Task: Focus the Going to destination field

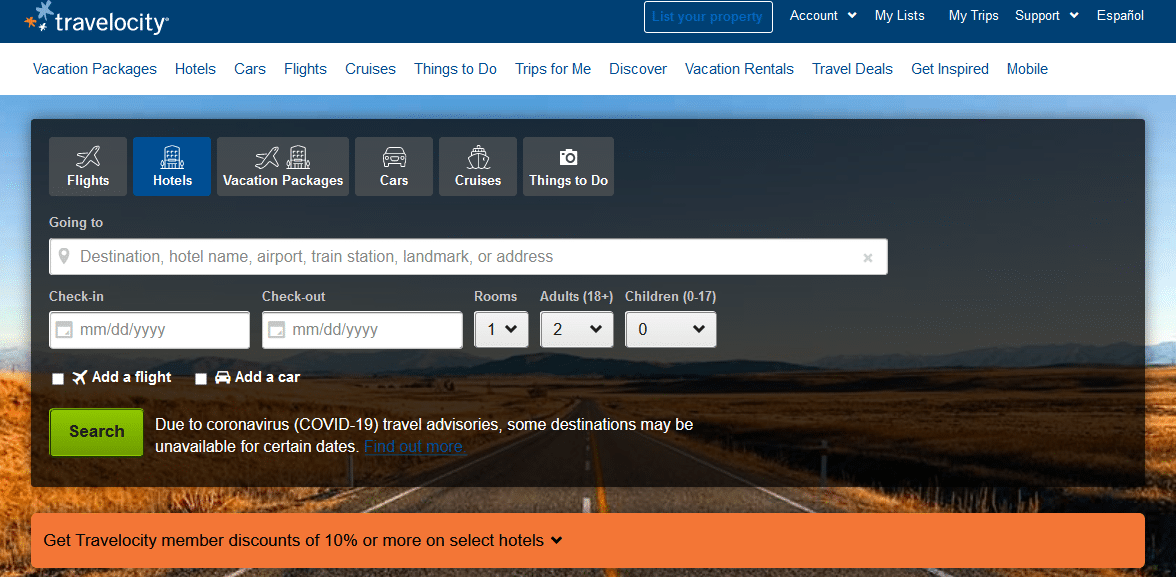Action: click(468, 257)
